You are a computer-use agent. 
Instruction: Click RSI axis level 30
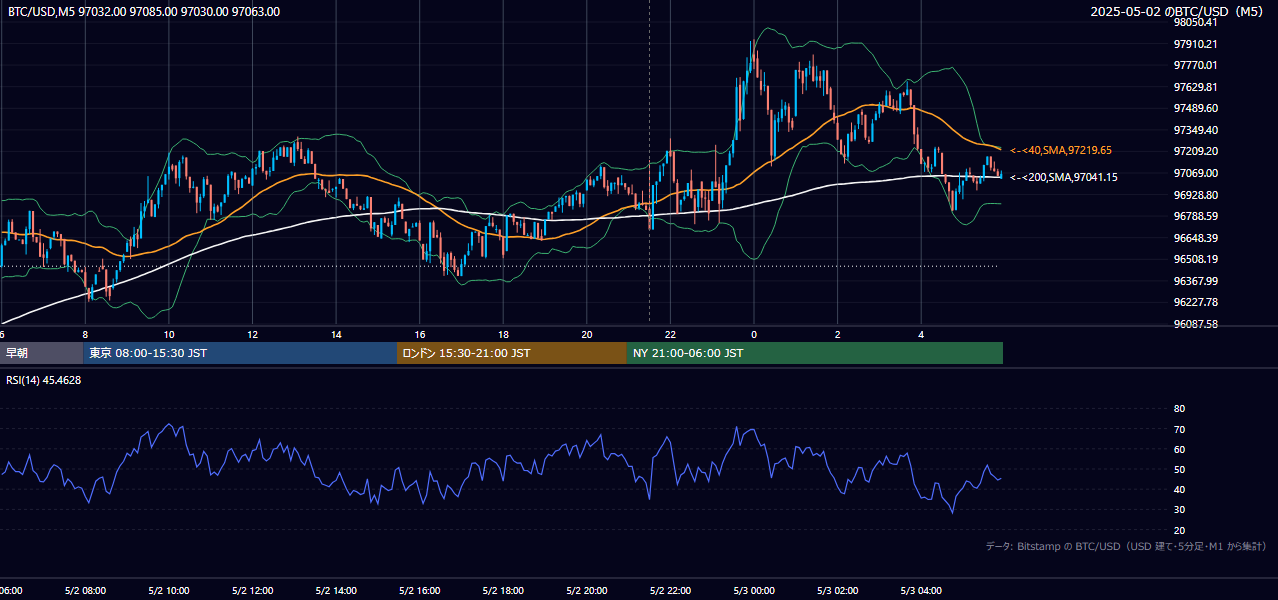point(1179,509)
